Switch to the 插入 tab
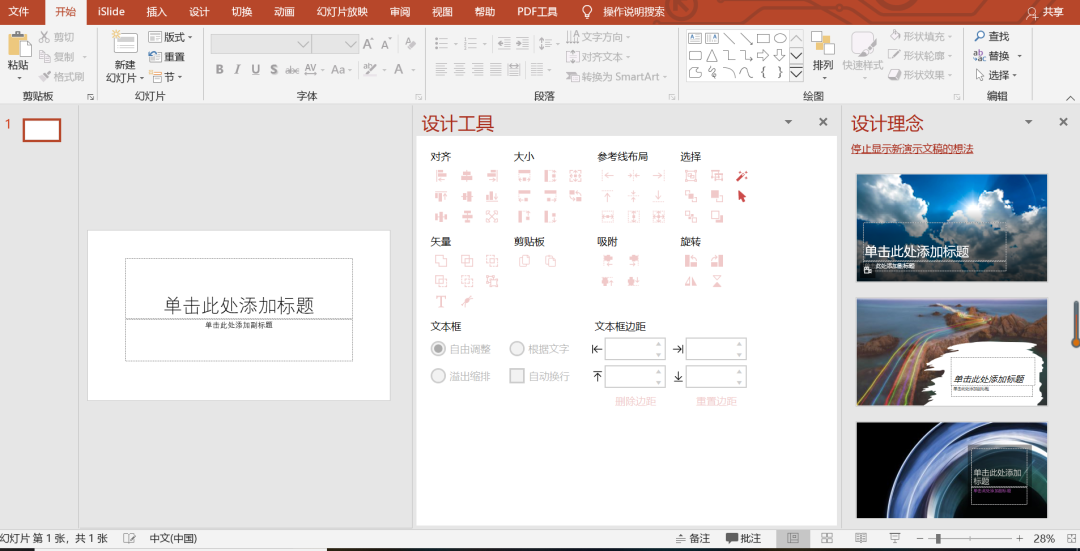Screen dimensions: 1080x551 point(157,12)
